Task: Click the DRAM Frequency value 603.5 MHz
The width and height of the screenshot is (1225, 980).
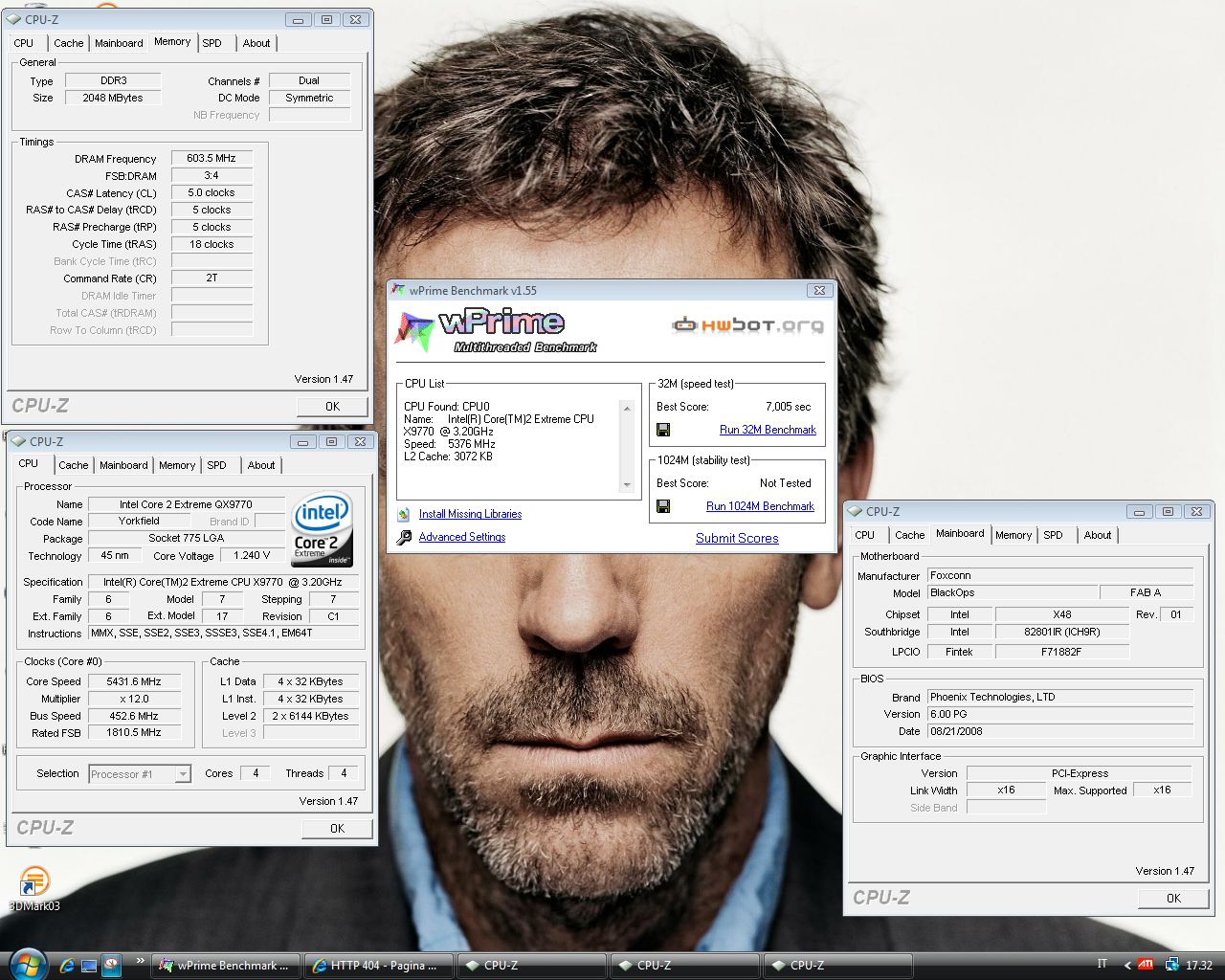Action: click(212, 158)
